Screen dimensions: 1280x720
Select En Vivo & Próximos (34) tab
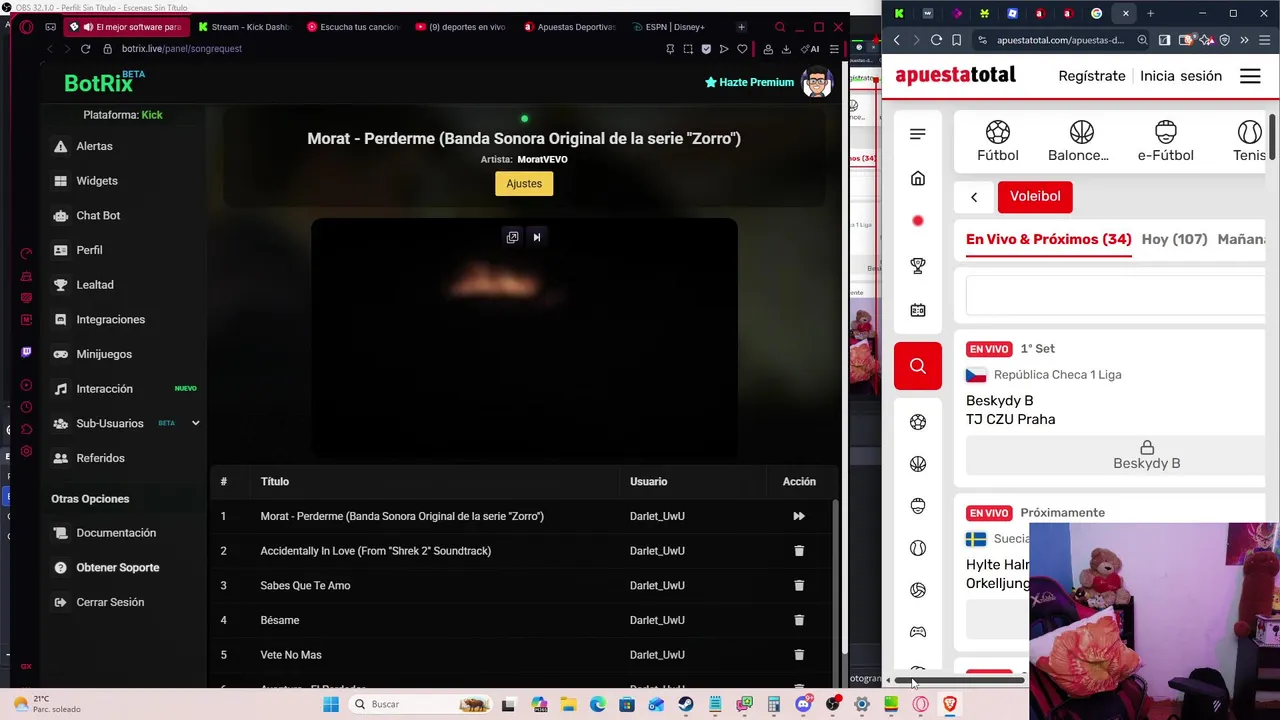coord(1049,240)
